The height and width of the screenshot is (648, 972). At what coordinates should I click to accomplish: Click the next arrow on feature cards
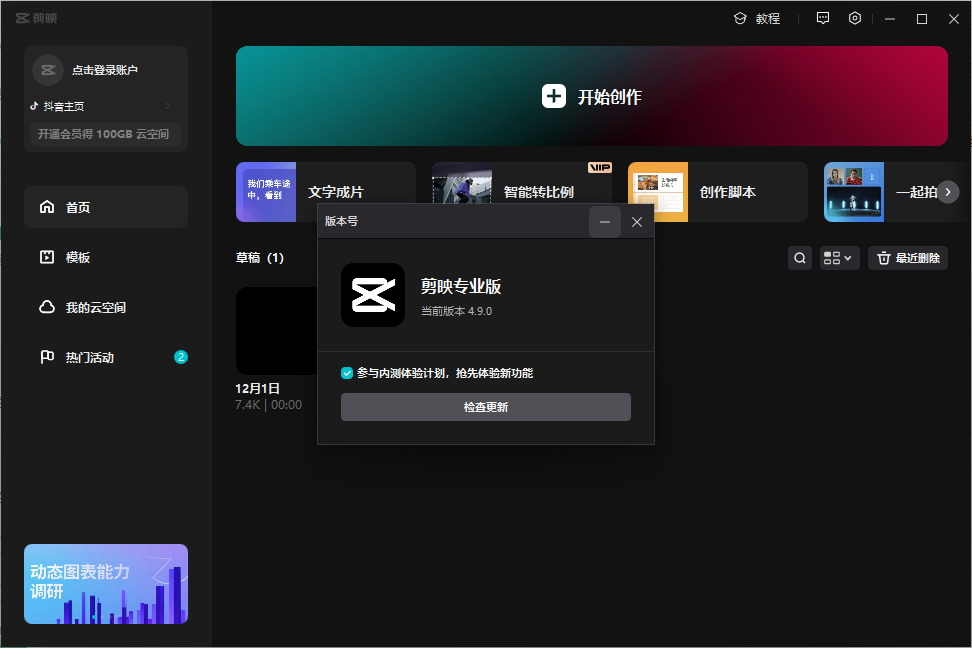click(948, 192)
